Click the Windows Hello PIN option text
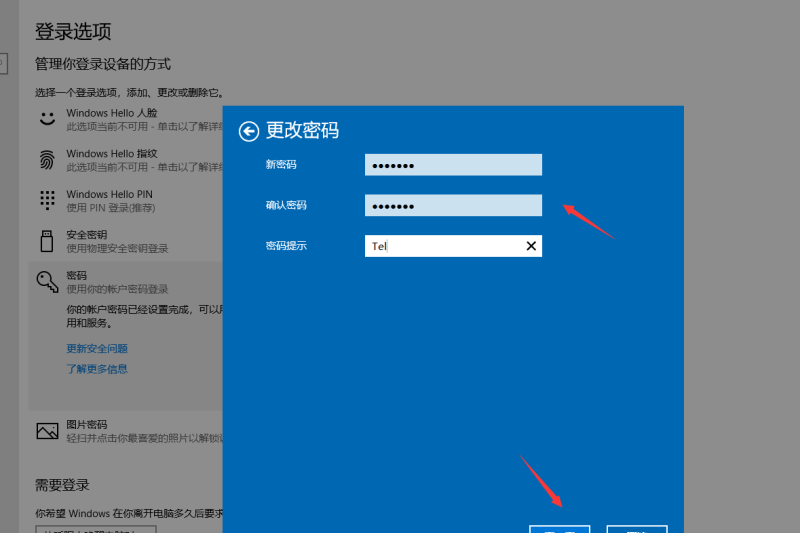 coord(109,194)
